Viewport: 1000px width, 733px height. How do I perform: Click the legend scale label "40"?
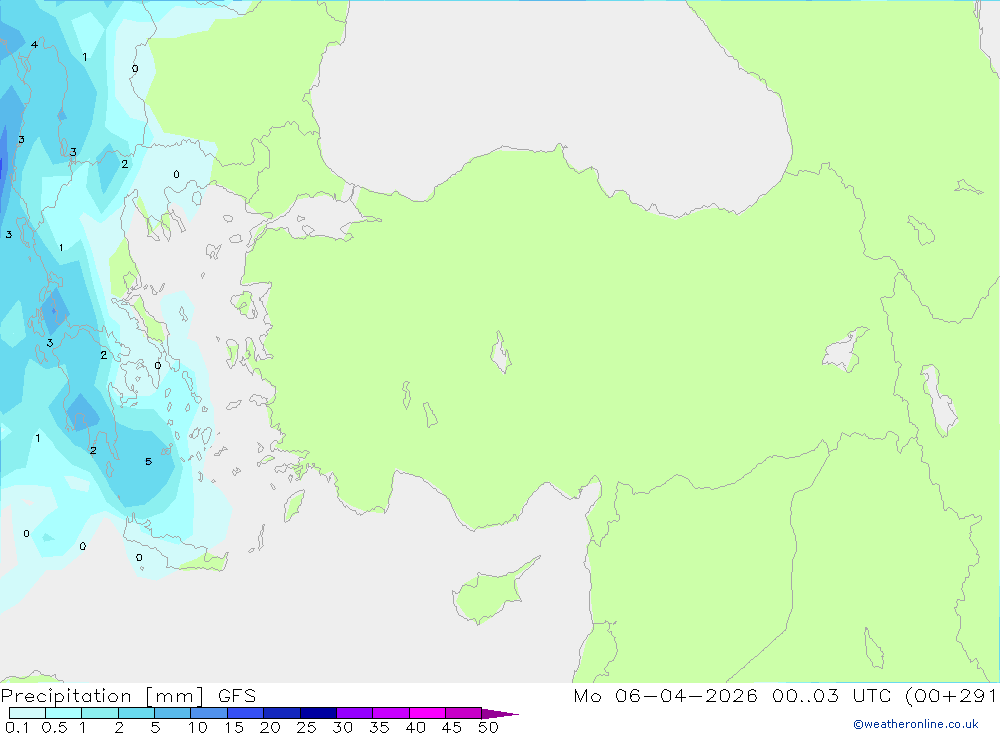click(x=416, y=727)
